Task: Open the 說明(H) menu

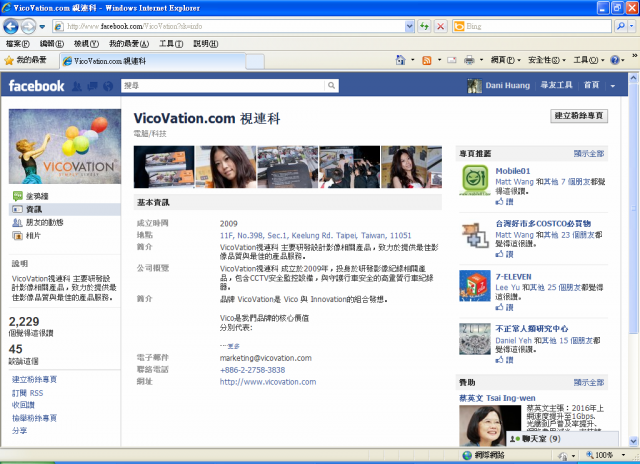Action: pyautogui.click(x=205, y=43)
